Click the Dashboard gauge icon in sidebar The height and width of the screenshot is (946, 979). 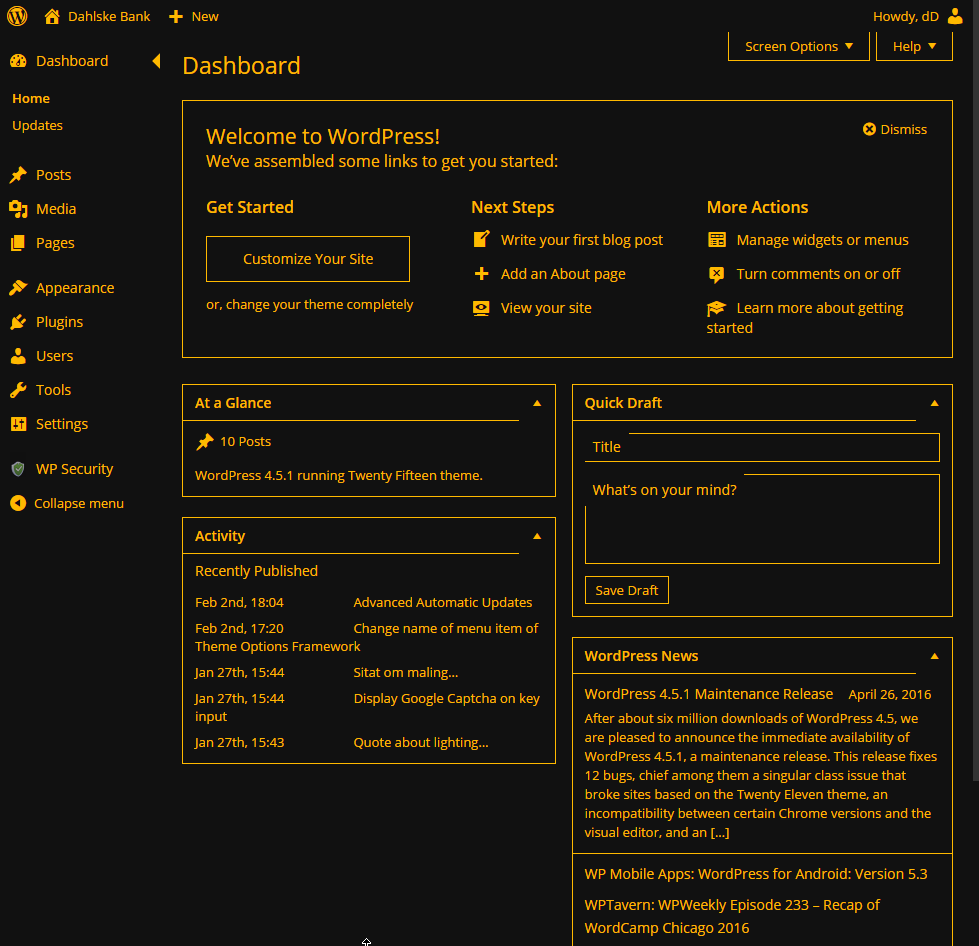[18, 61]
